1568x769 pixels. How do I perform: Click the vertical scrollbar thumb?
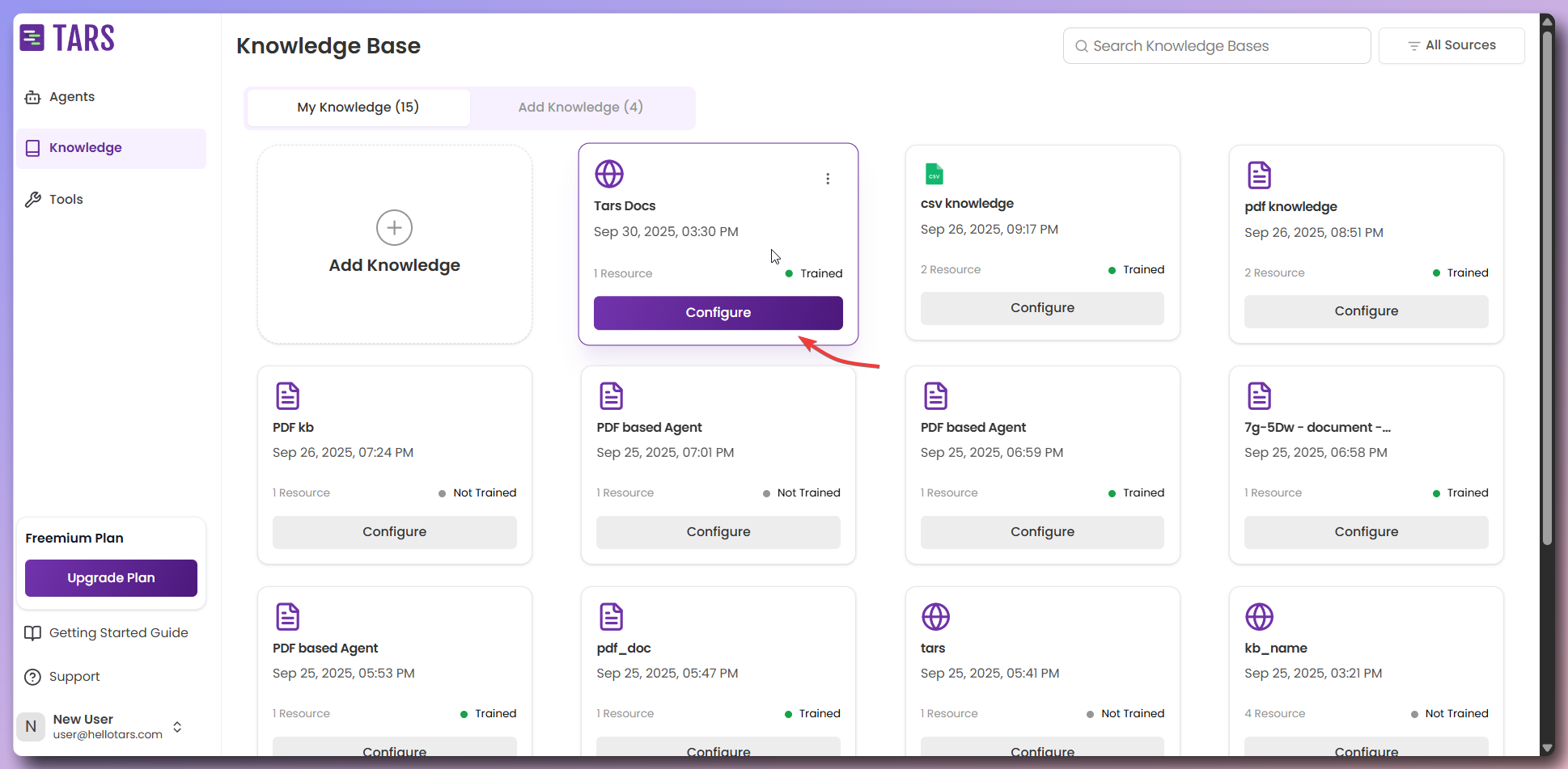point(1547,287)
